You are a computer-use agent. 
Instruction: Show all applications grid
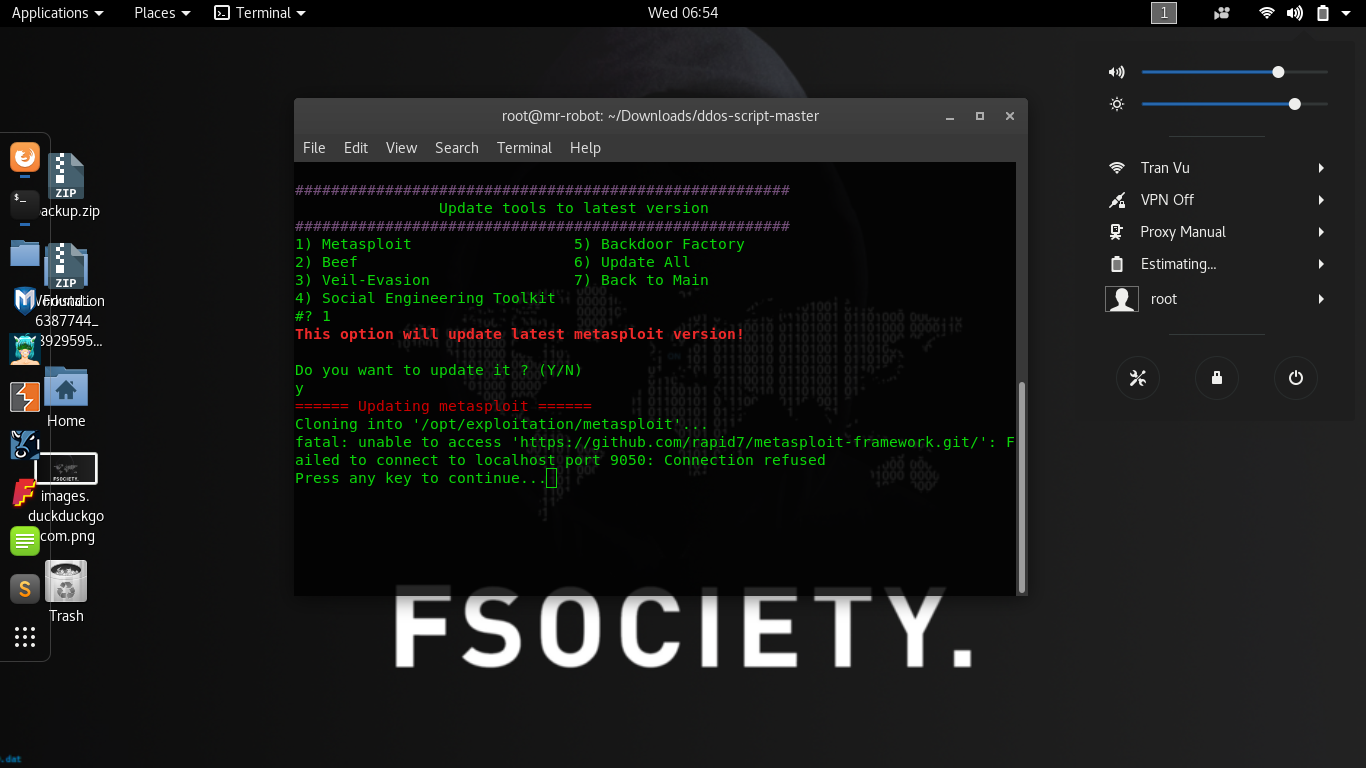(25, 637)
